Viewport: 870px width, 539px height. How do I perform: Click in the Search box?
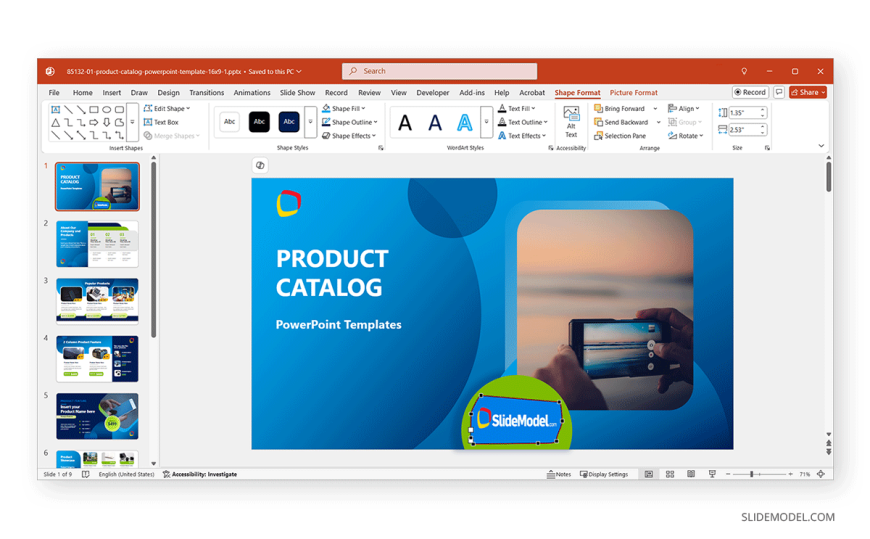439,71
